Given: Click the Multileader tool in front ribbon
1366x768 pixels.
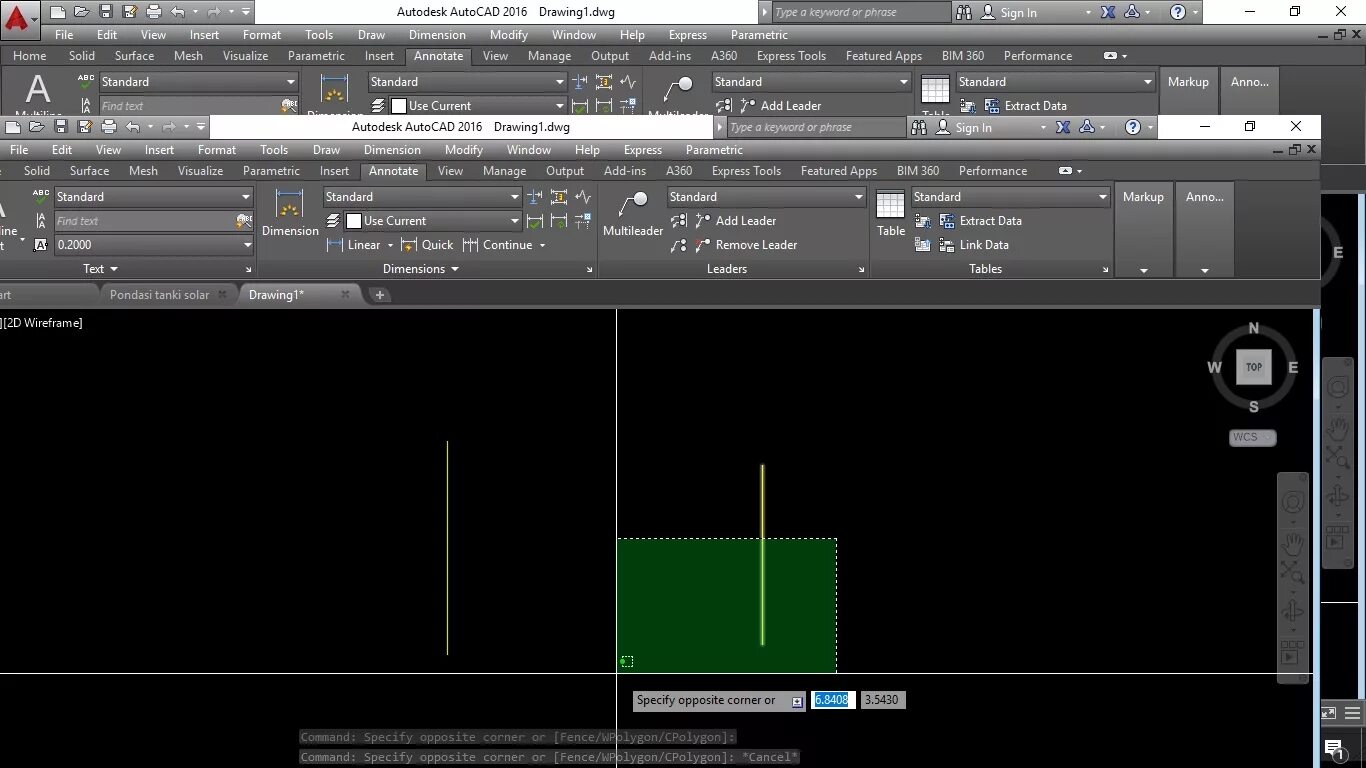Looking at the screenshot, I should pyautogui.click(x=633, y=213).
